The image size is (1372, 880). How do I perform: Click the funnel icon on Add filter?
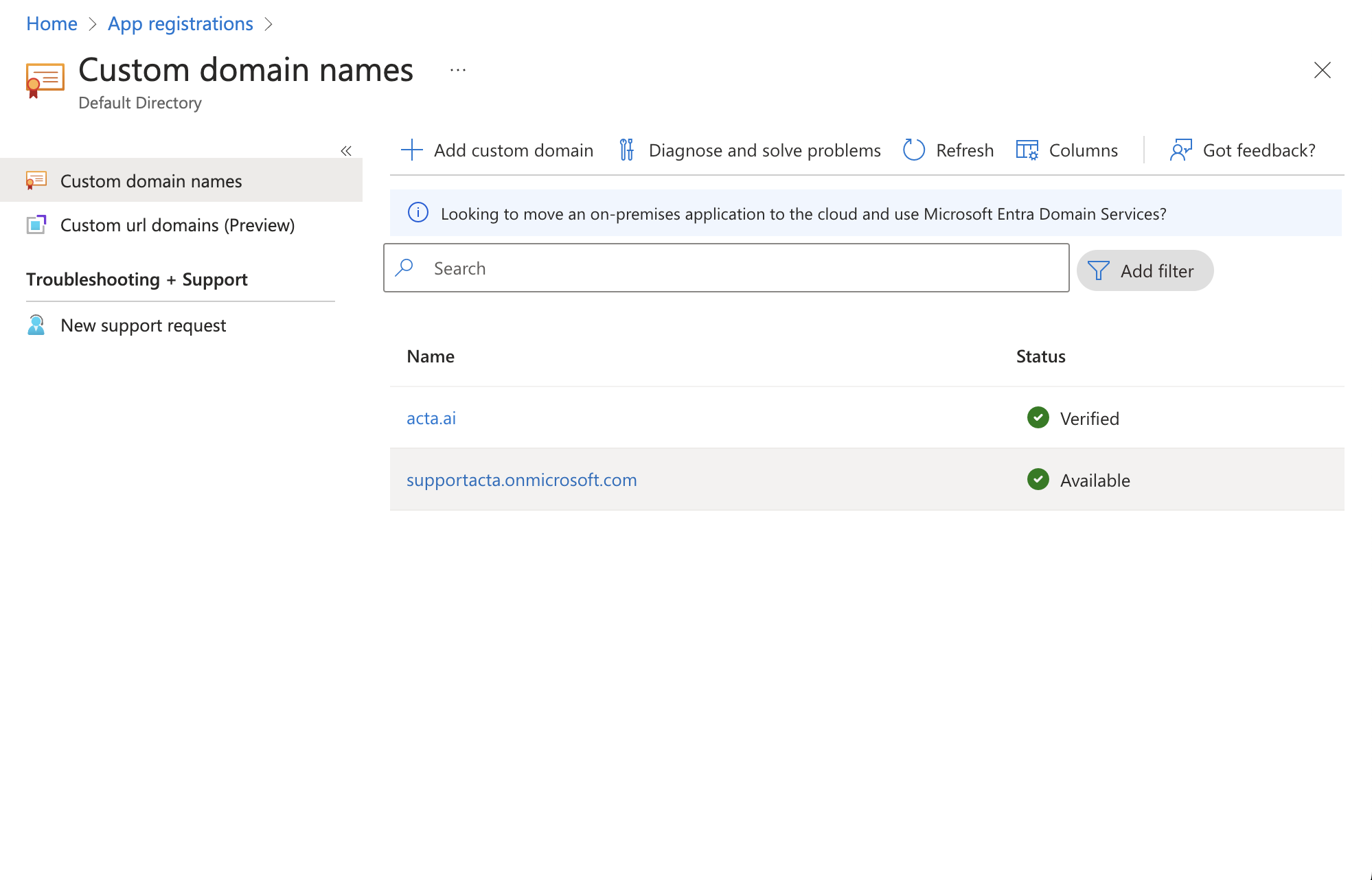click(1099, 270)
